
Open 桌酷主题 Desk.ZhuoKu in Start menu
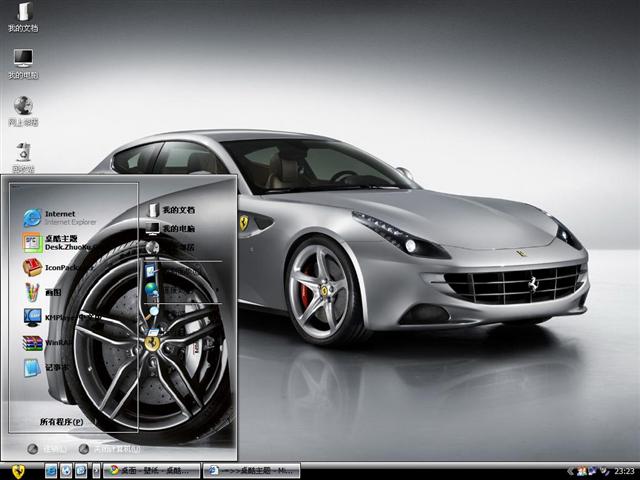click(x=57, y=243)
